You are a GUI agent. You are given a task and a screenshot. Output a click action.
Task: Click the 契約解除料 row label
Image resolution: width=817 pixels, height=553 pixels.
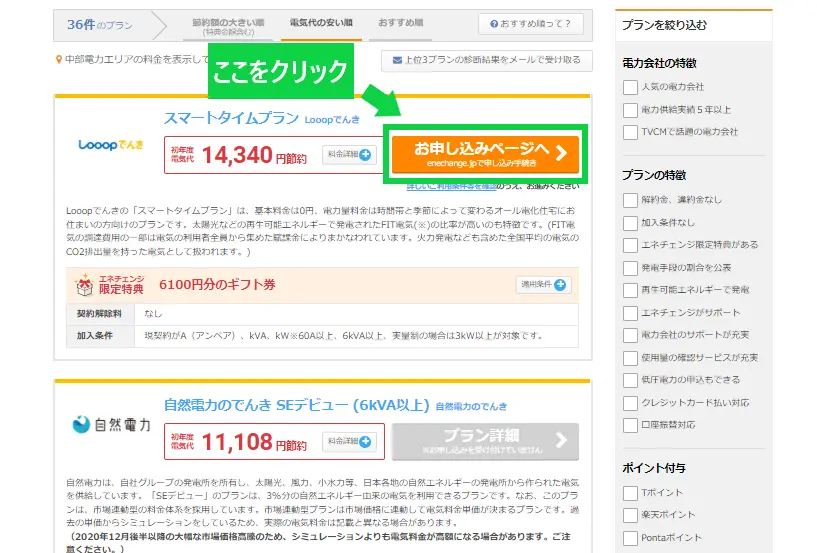coord(99,314)
